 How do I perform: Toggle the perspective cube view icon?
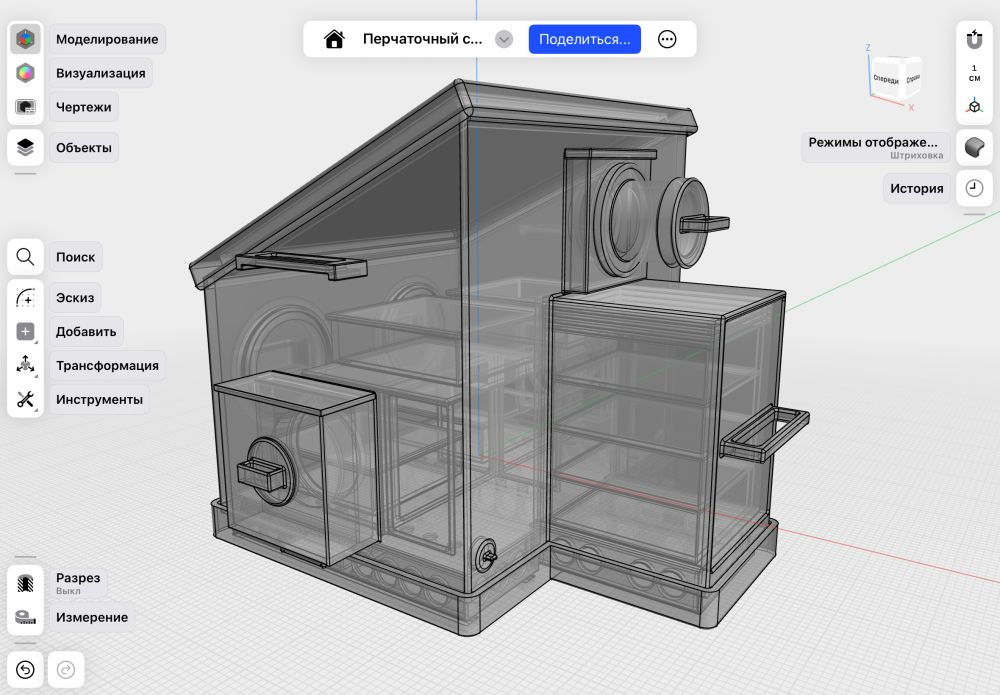[x=974, y=106]
